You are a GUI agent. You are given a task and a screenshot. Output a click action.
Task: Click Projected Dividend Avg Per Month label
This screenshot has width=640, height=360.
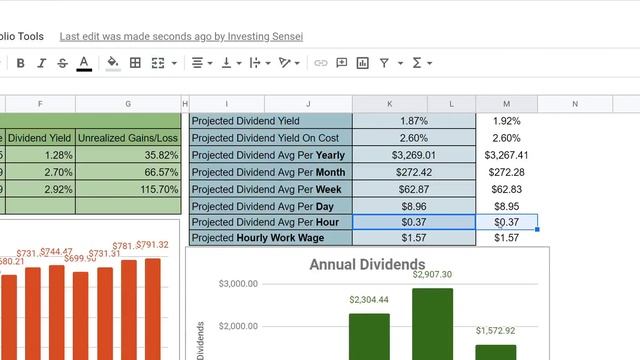tap(271, 172)
